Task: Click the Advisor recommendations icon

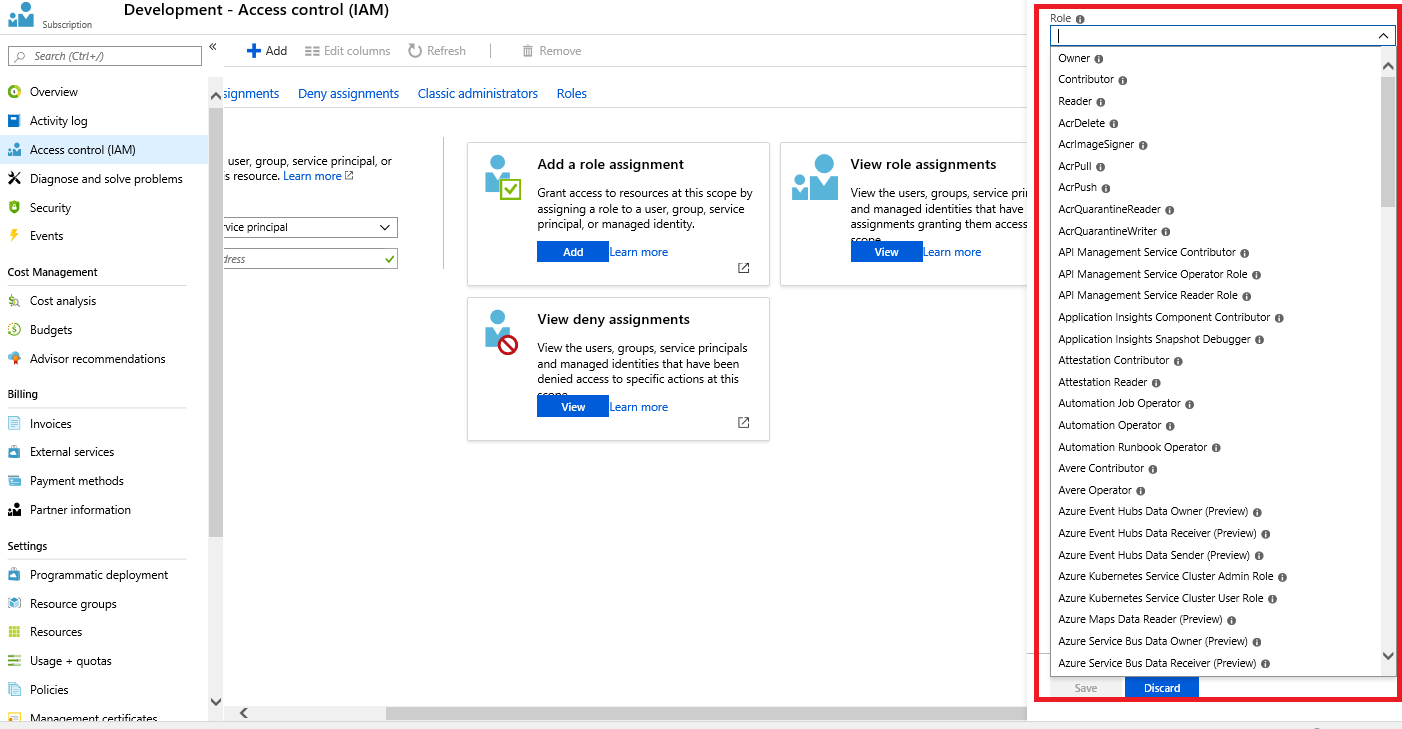Action: (x=14, y=359)
